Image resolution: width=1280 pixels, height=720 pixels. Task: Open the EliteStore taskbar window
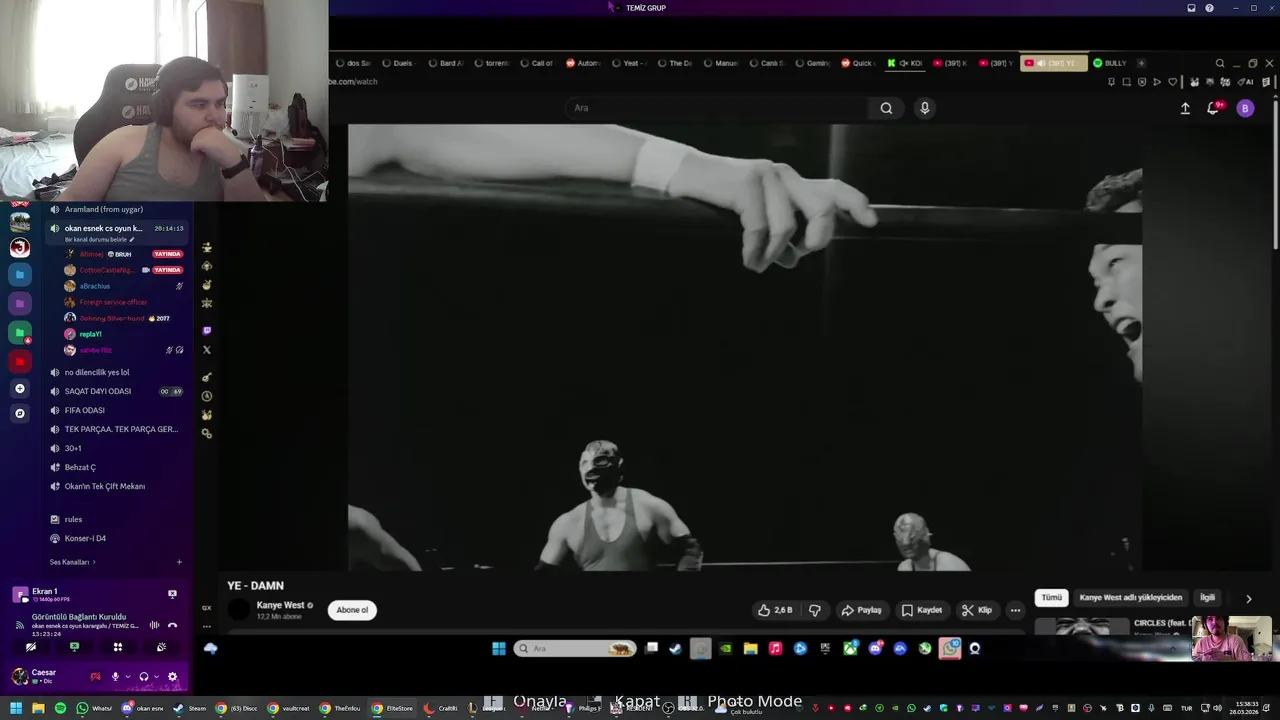[x=392, y=708]
